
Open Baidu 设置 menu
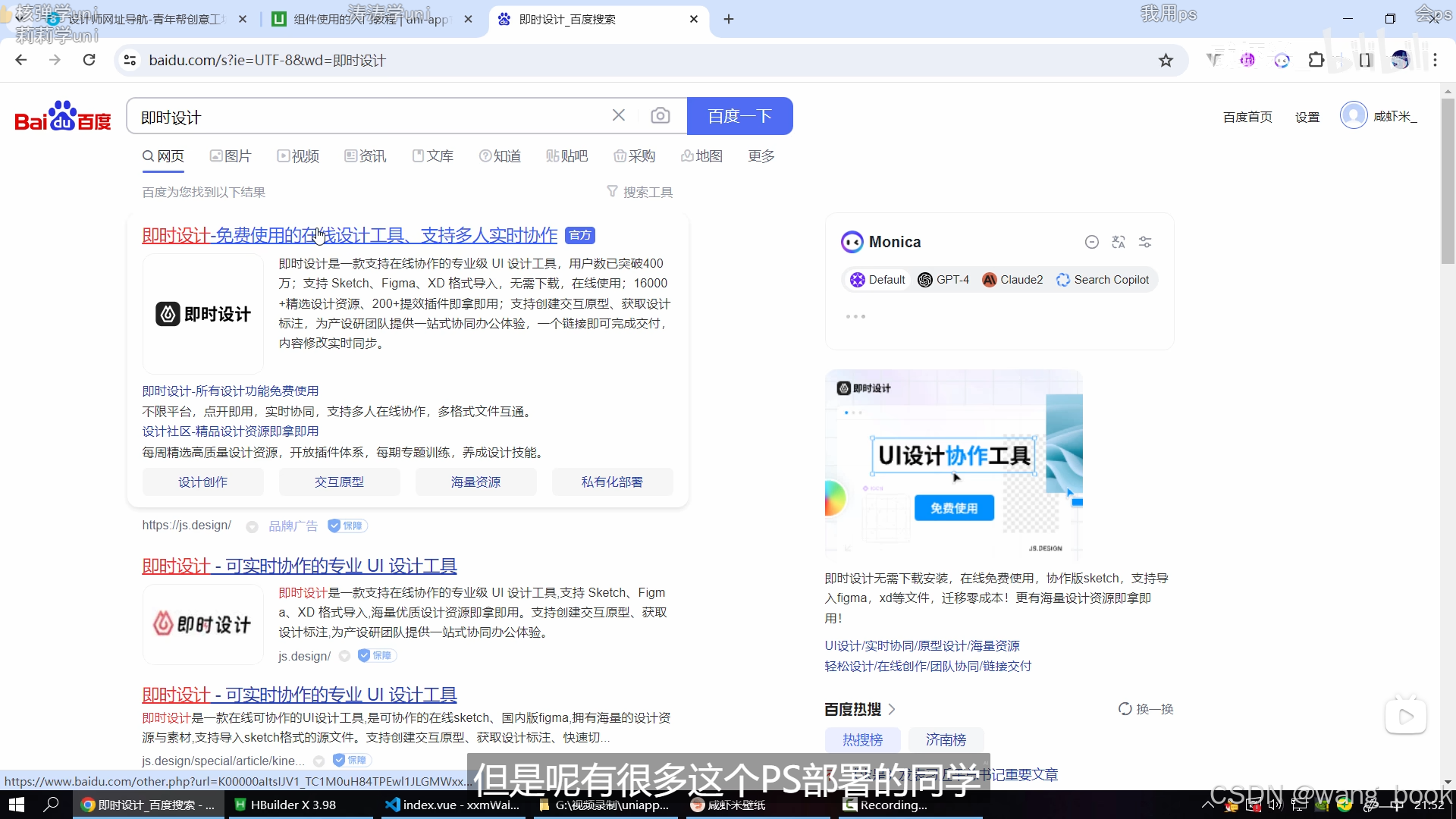(1307, 117)
